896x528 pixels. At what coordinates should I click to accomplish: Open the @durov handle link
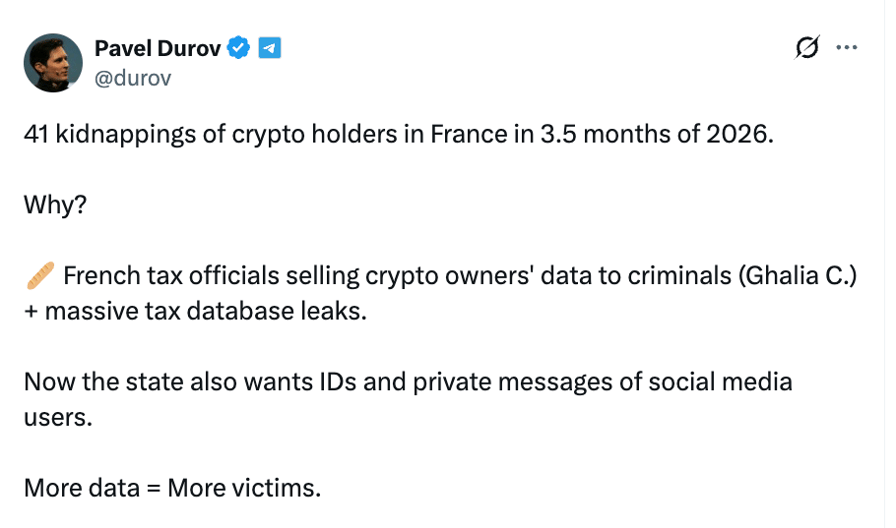click(132, 78)
